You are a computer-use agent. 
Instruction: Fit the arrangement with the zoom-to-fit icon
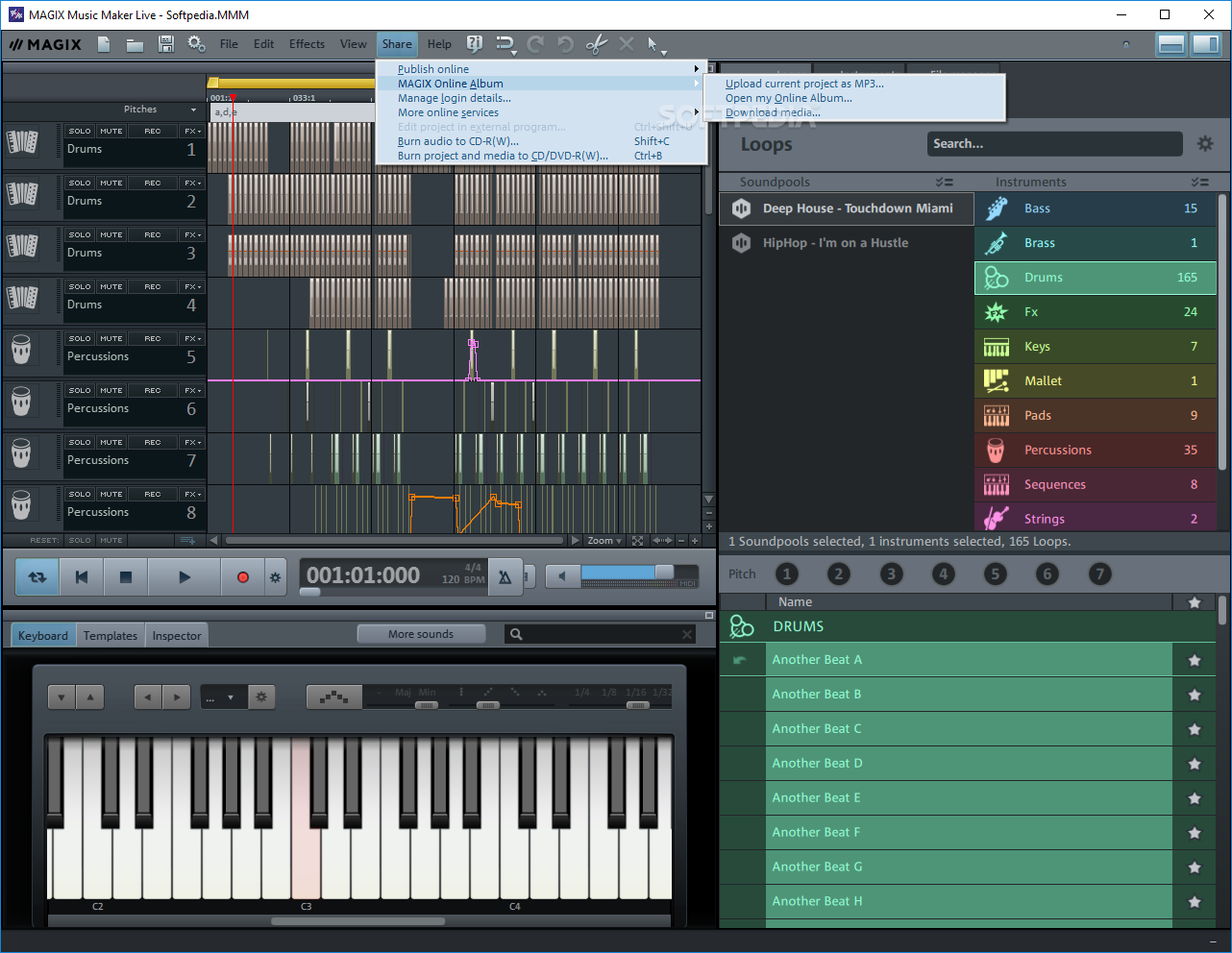(638, 541)
